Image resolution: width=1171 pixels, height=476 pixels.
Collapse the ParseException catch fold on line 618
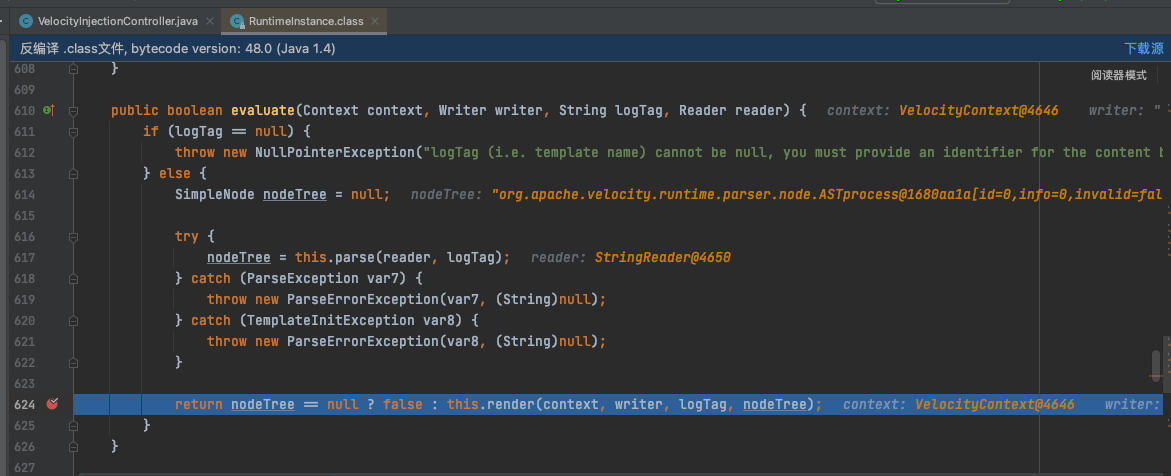[x=73, y=279]
